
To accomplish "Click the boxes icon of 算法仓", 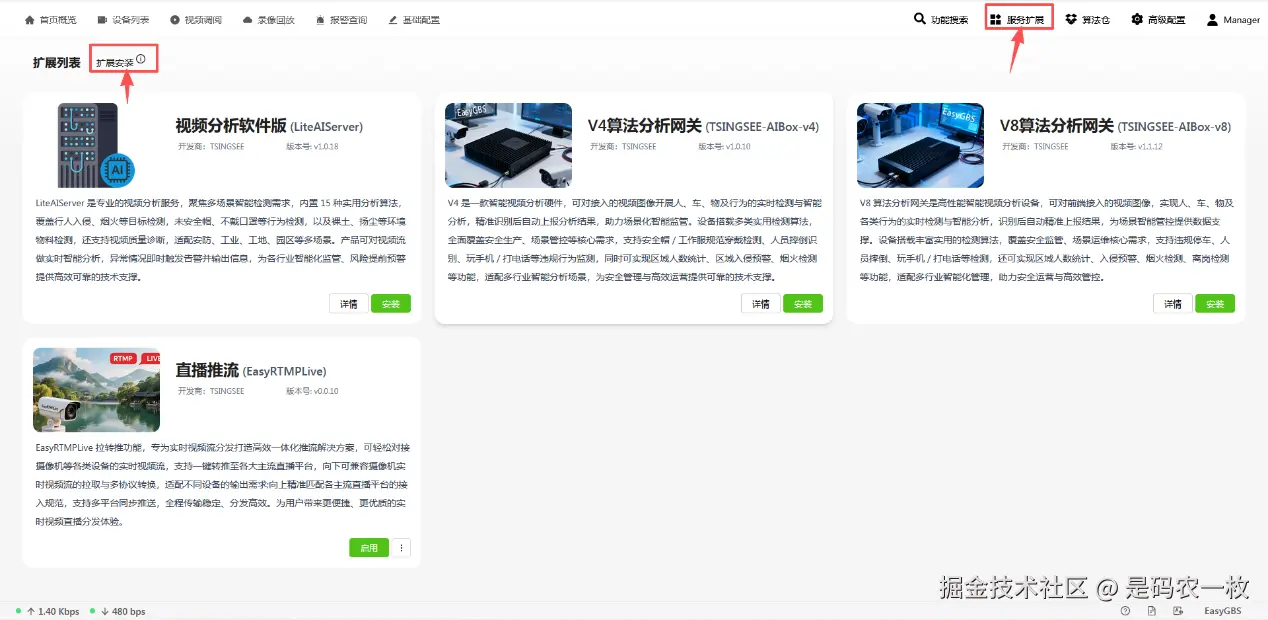I will pyautogui.click(x=1071, y=19).
